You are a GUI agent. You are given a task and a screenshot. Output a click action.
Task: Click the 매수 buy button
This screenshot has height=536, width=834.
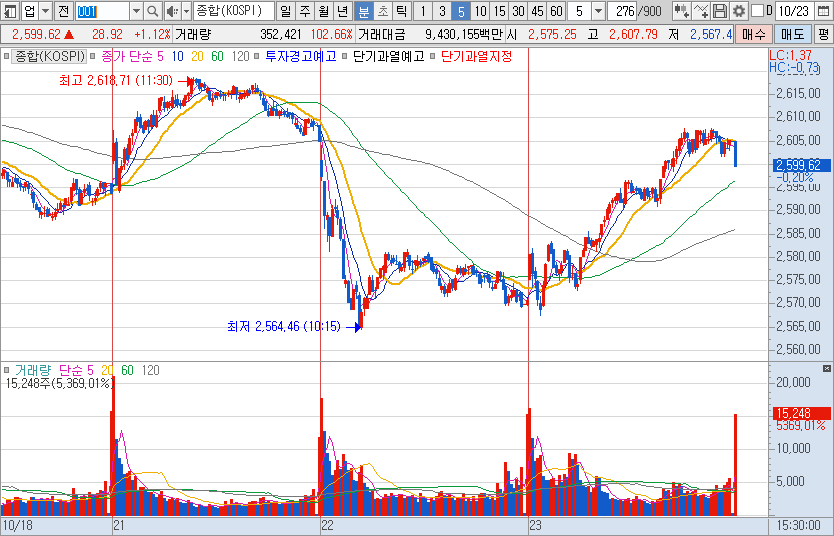point(754,35)
